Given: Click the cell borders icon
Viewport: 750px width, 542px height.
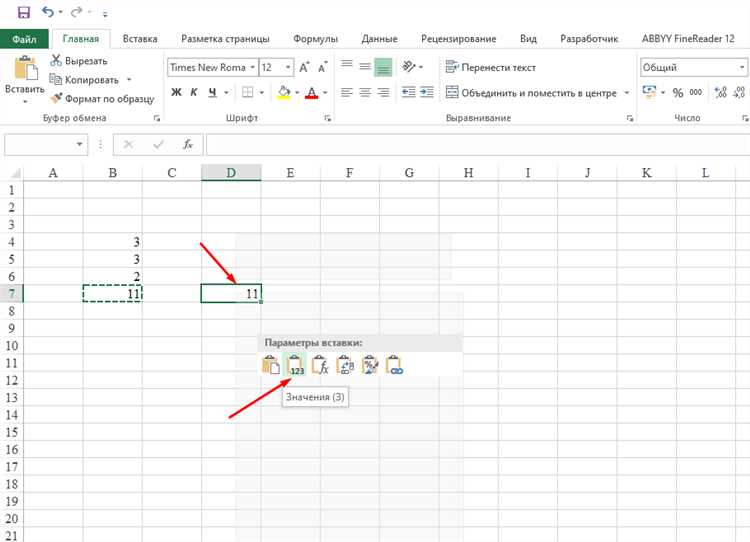Looking at the screenshot, I should (248, 92).
